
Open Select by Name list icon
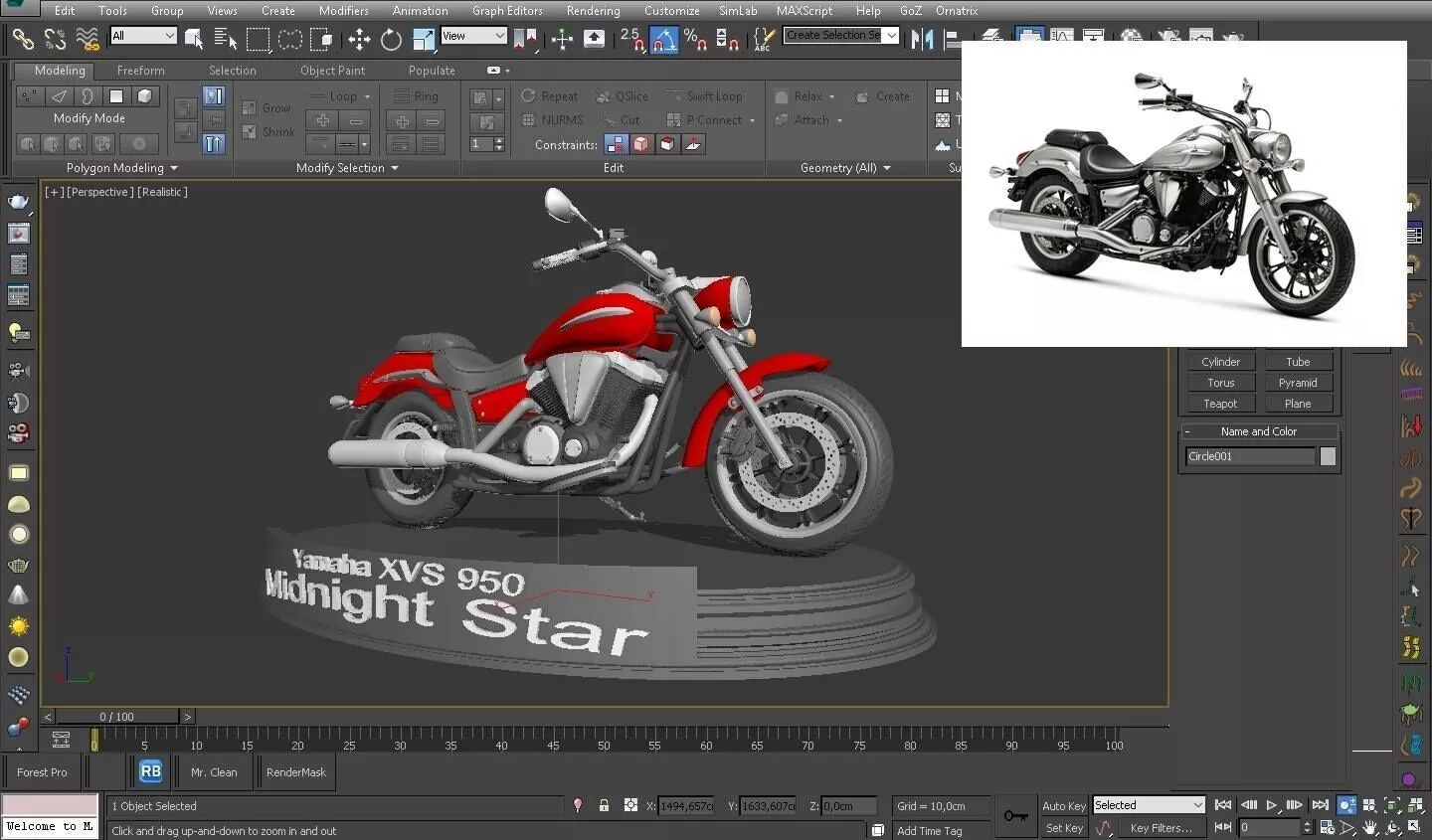pyautogui.click(x=226, y=39)
